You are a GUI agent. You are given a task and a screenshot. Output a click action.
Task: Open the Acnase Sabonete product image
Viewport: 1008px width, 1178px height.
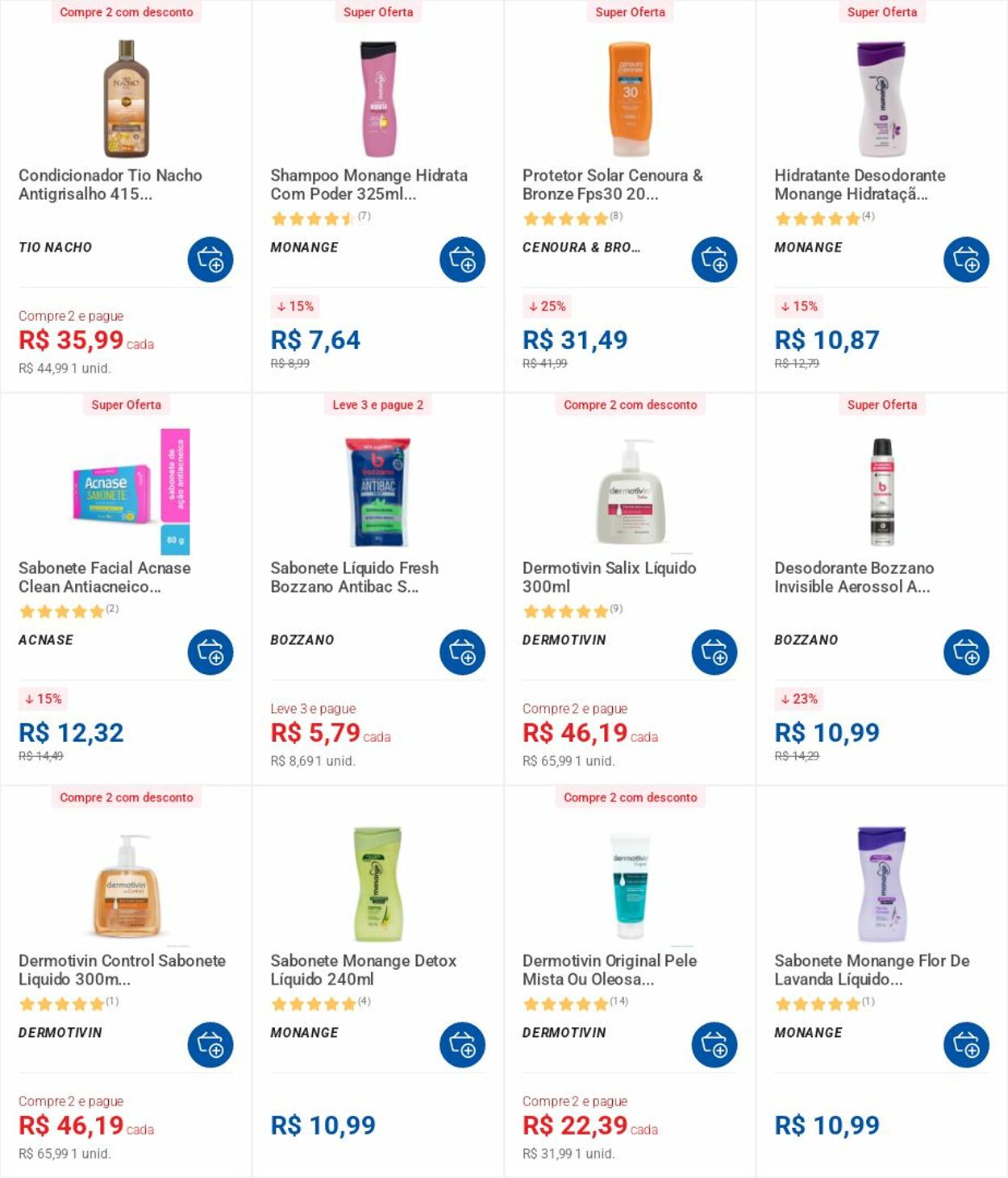pos(131,491)
